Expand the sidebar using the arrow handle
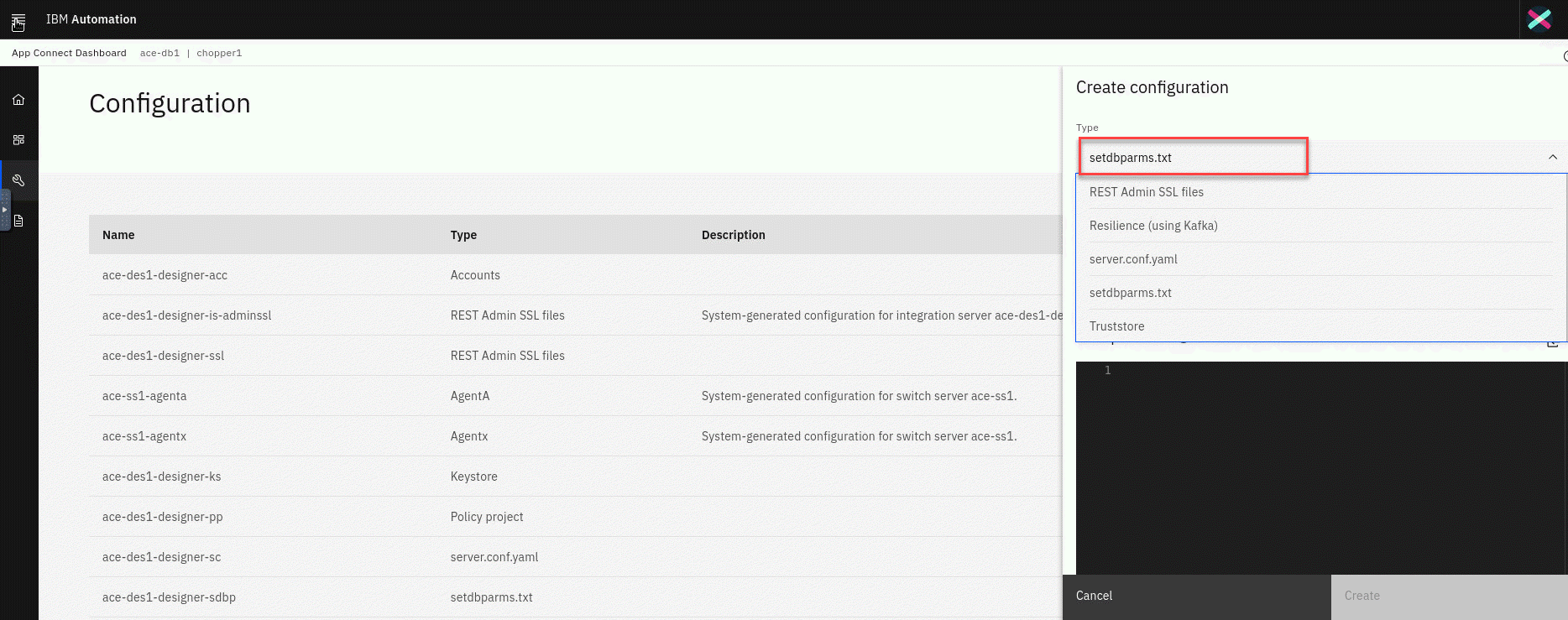 click(x=5, y=210)
